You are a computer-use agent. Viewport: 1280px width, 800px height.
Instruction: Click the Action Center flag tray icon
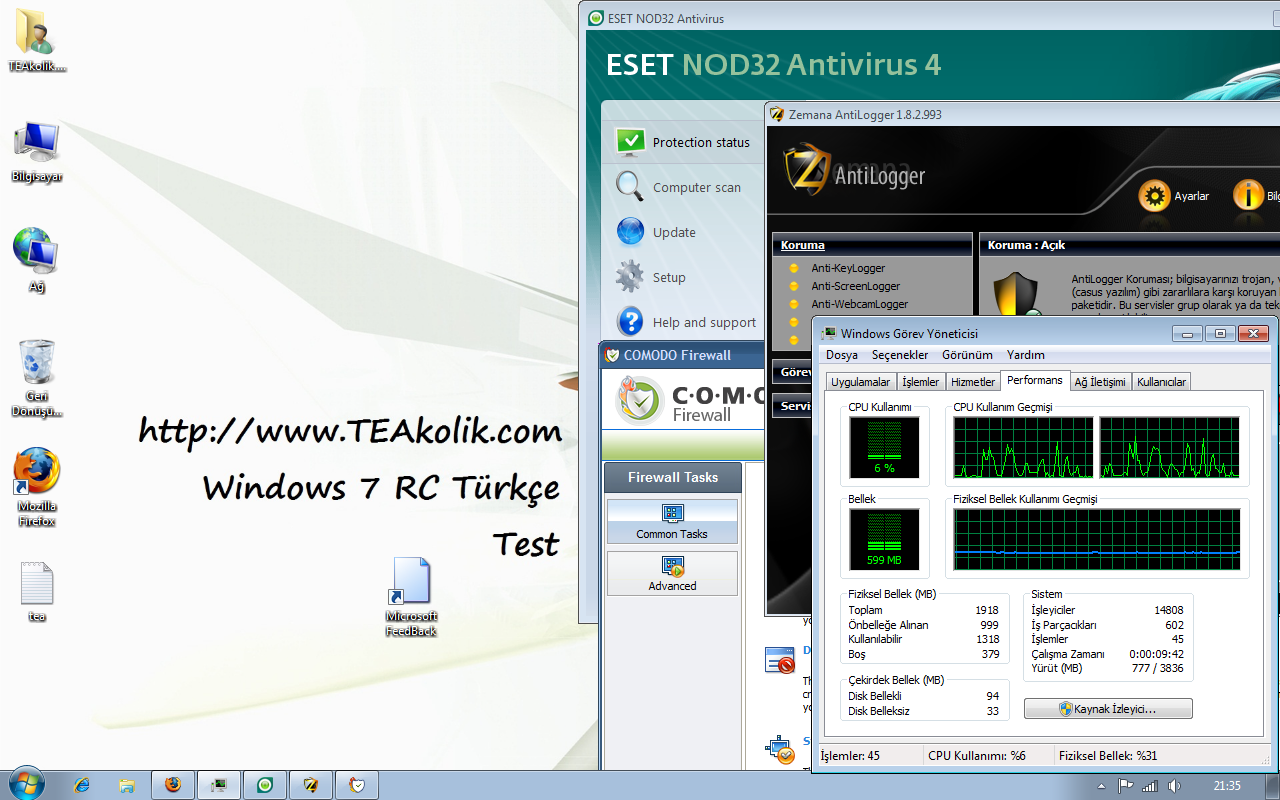click(x=1125, y=785)
